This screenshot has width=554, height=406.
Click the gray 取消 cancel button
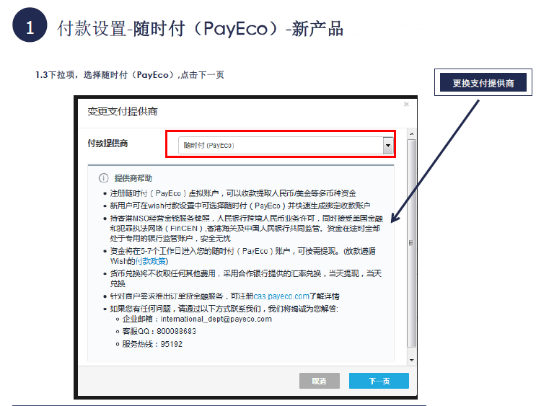[319, 381]
